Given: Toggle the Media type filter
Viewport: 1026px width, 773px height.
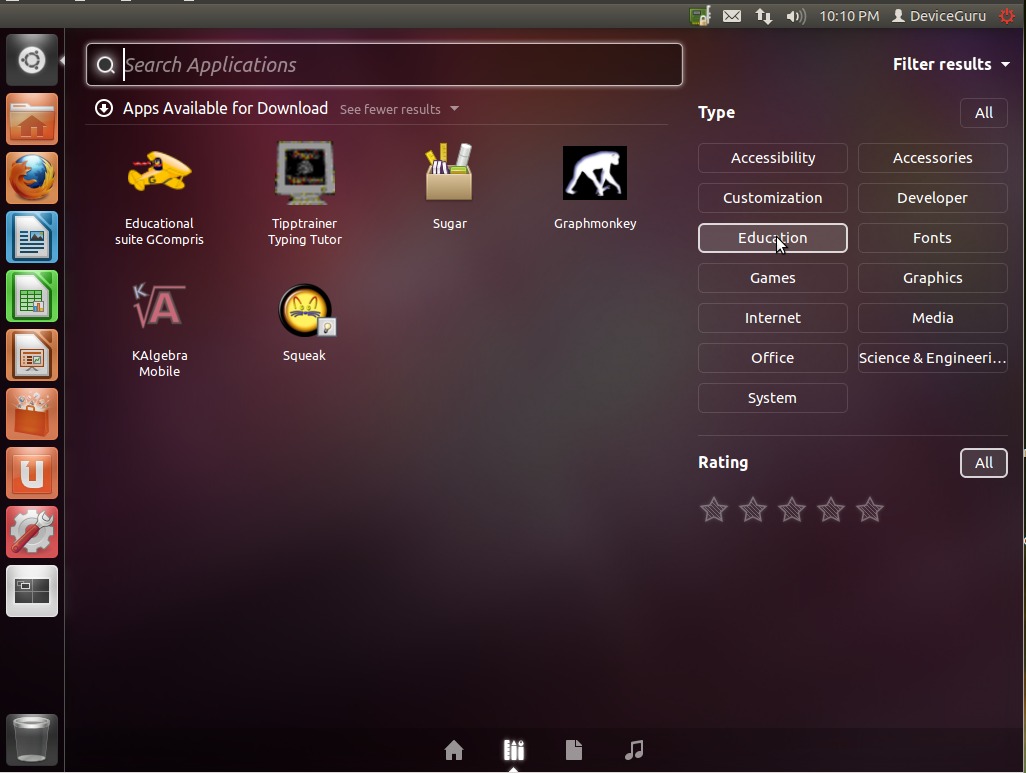Looking at the screenshot, I should [932, 317].
